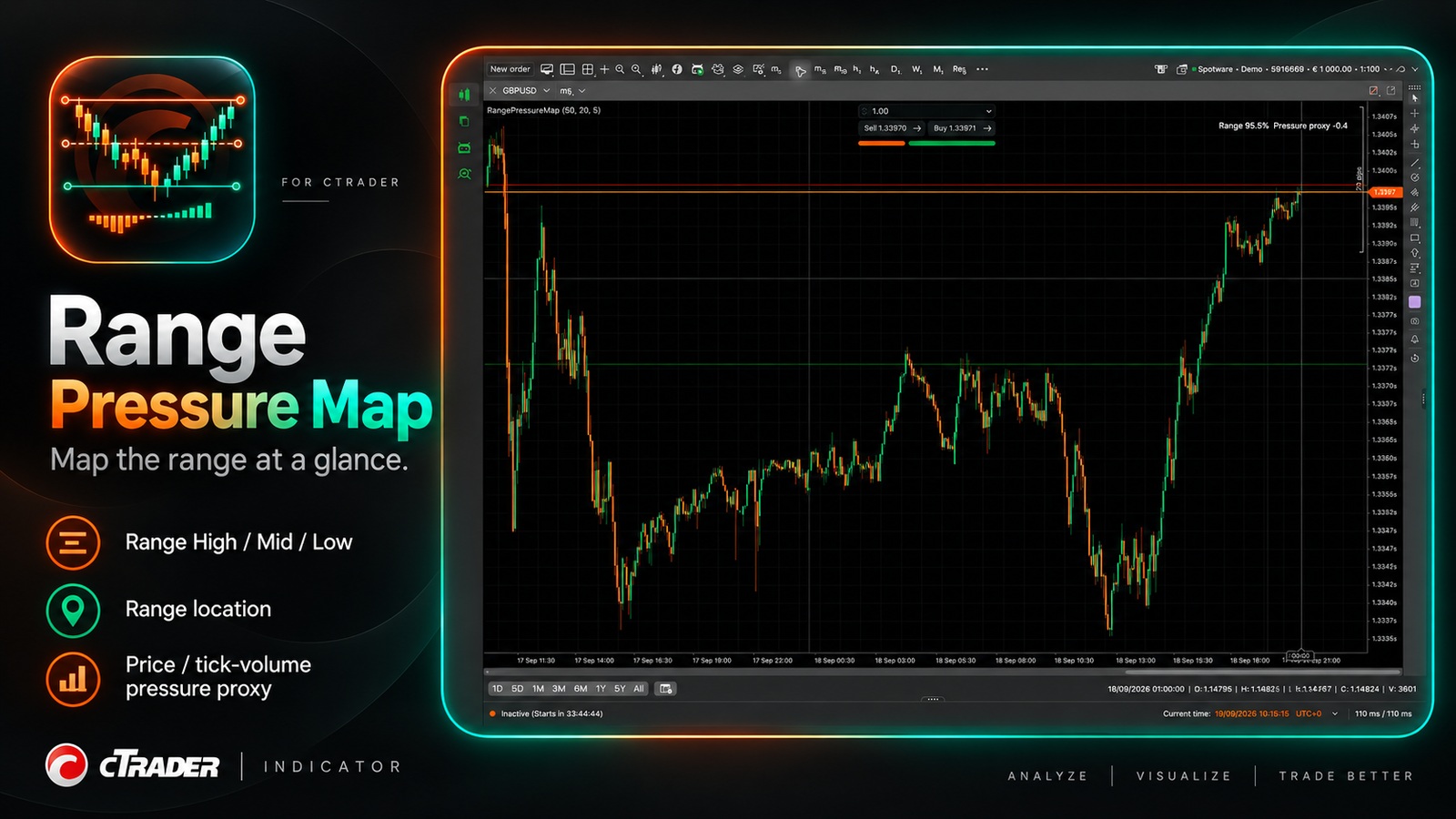Open the chart type candlestick icon
This screenshot has width=1456, height=819.
click(656, 69)
